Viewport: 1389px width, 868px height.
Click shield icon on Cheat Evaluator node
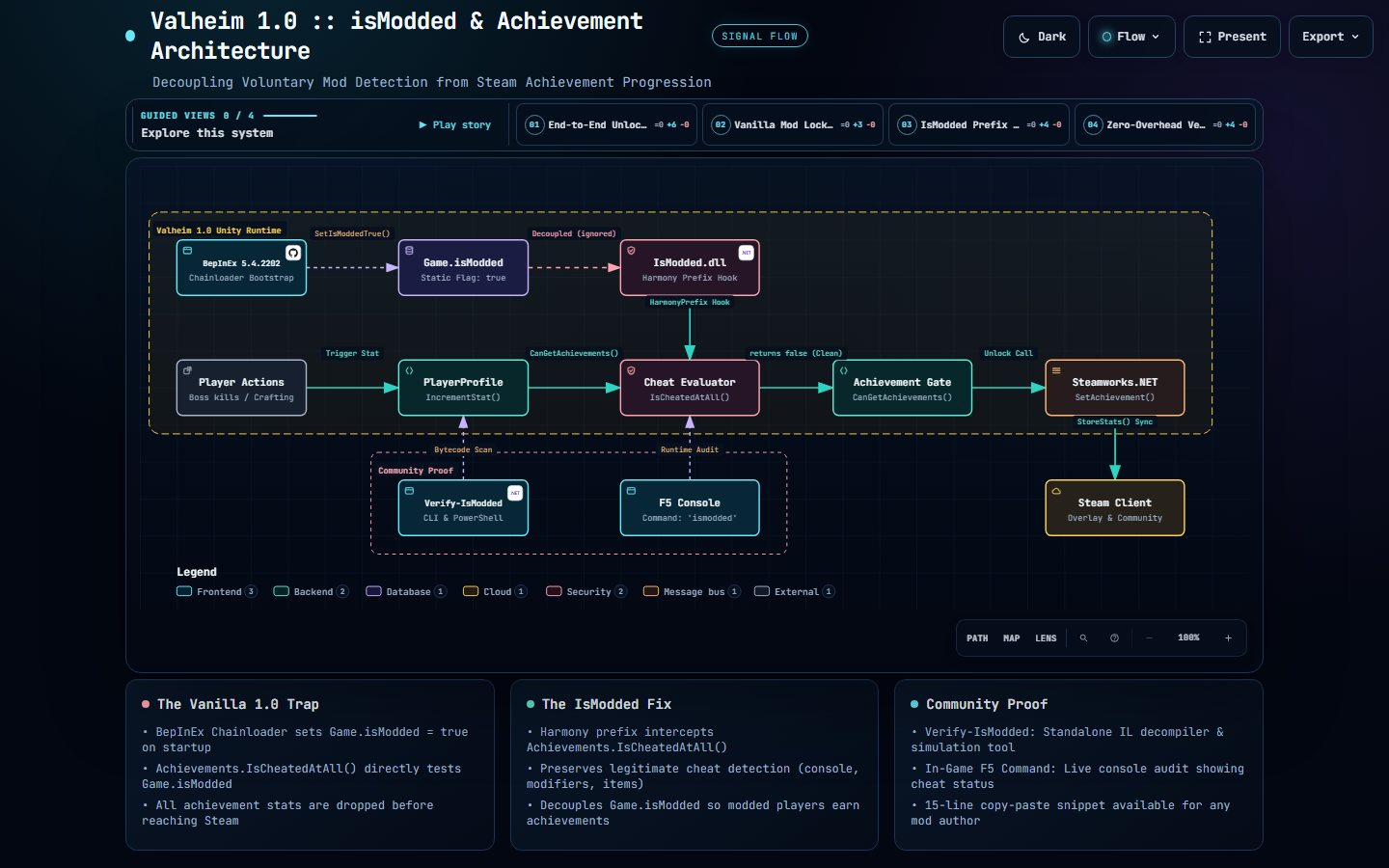(x=631, y=370)
